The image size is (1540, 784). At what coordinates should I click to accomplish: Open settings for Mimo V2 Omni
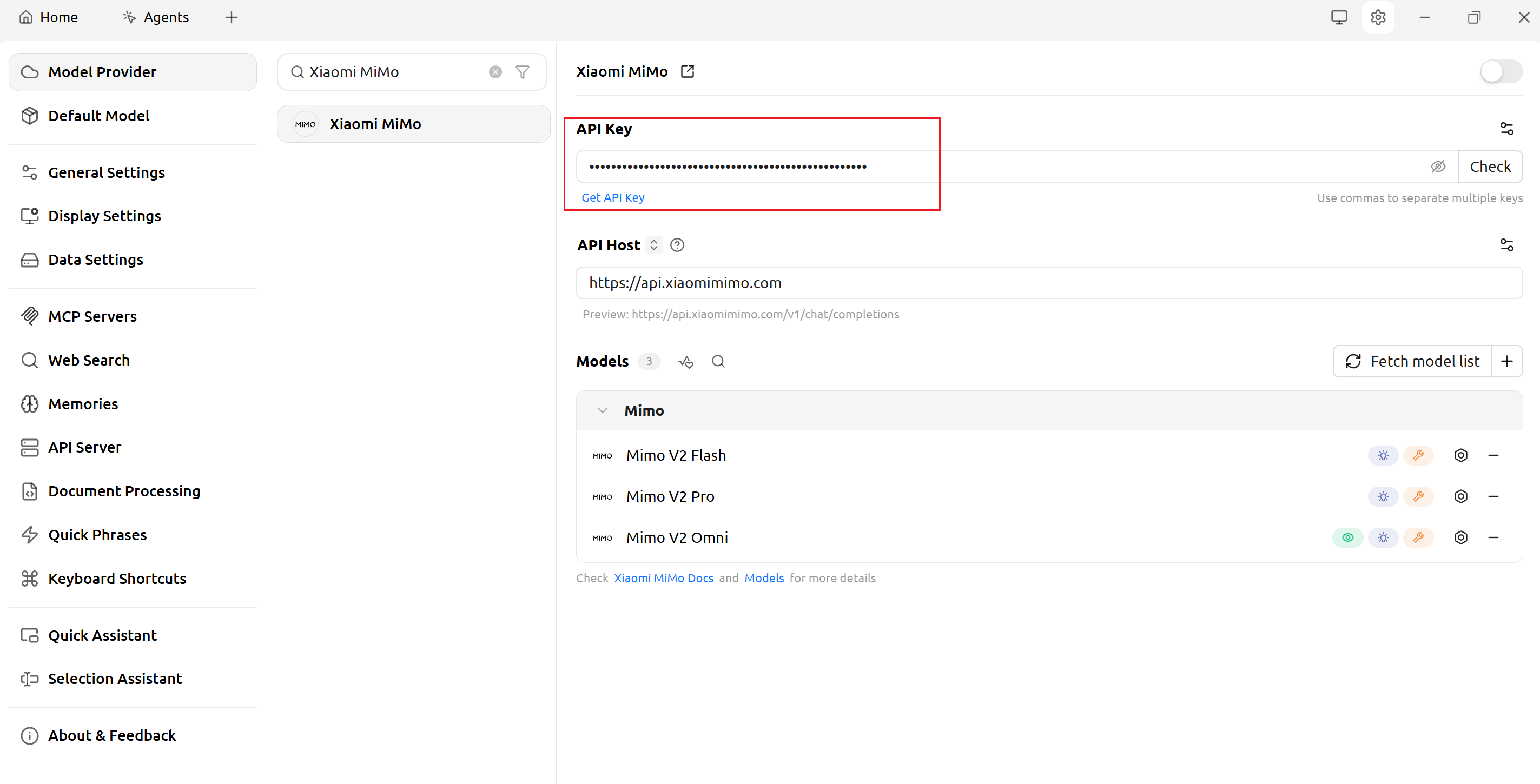point(1460,538)
